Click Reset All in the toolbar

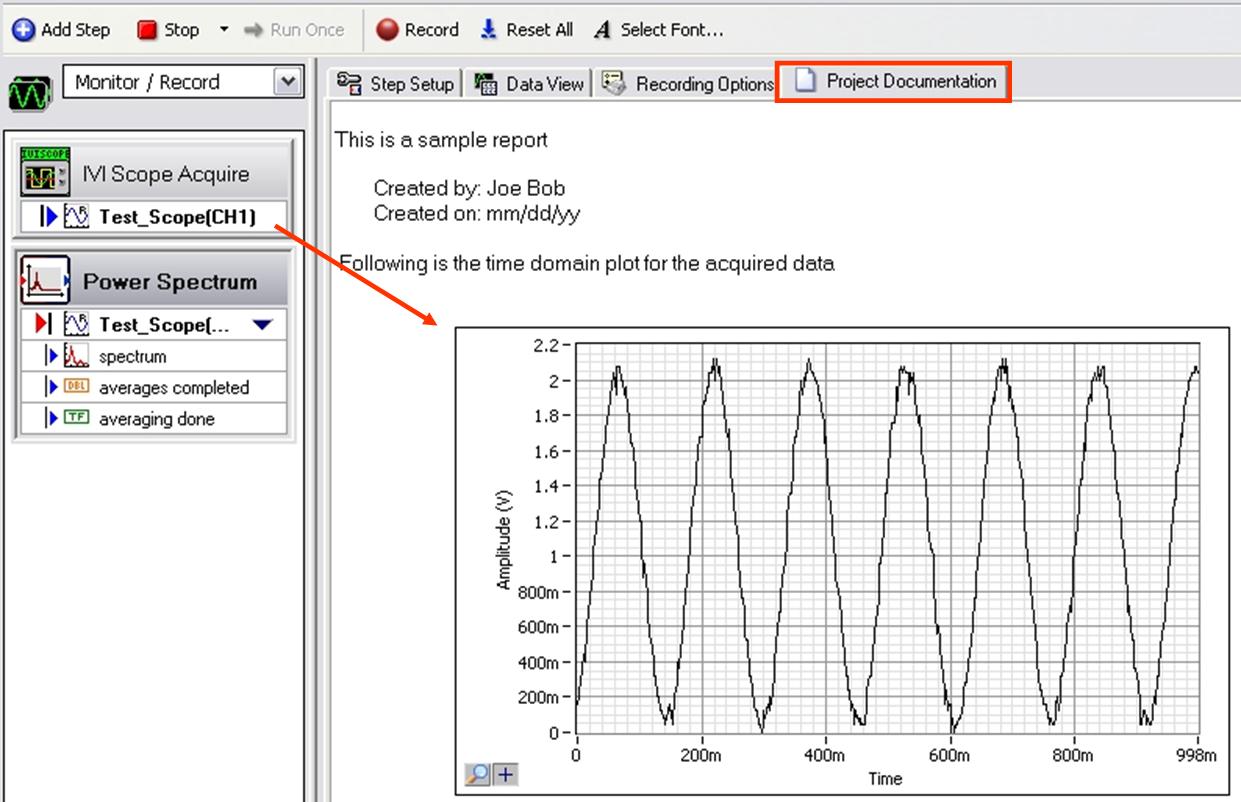click(527, 30)
